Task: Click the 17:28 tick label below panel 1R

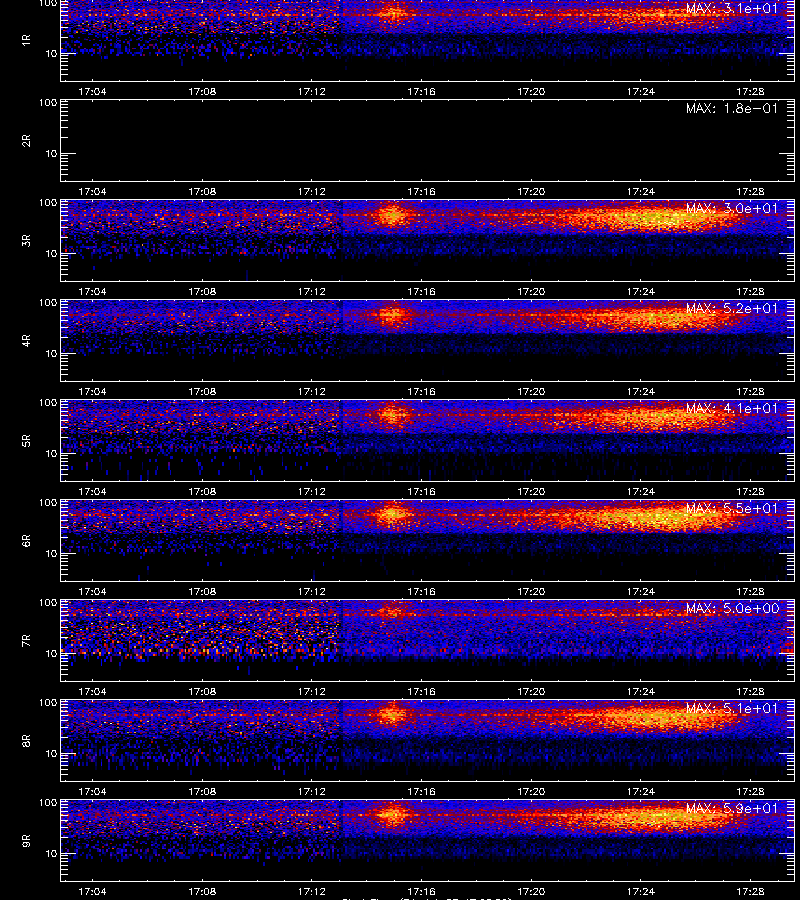Action: click(750, 91)
